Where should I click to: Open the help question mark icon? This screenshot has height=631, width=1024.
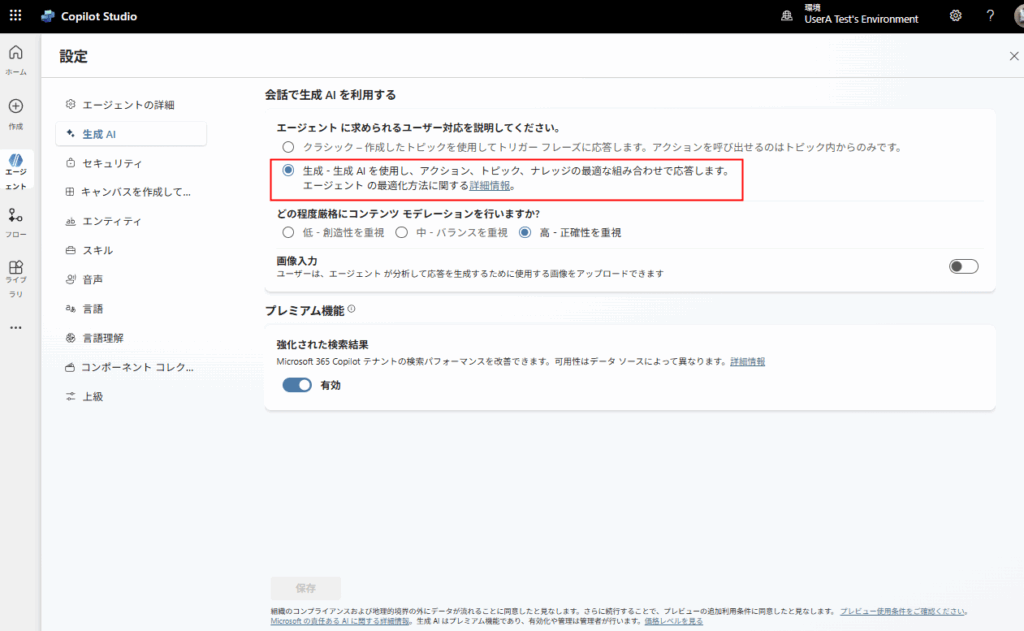click(990, 16)
